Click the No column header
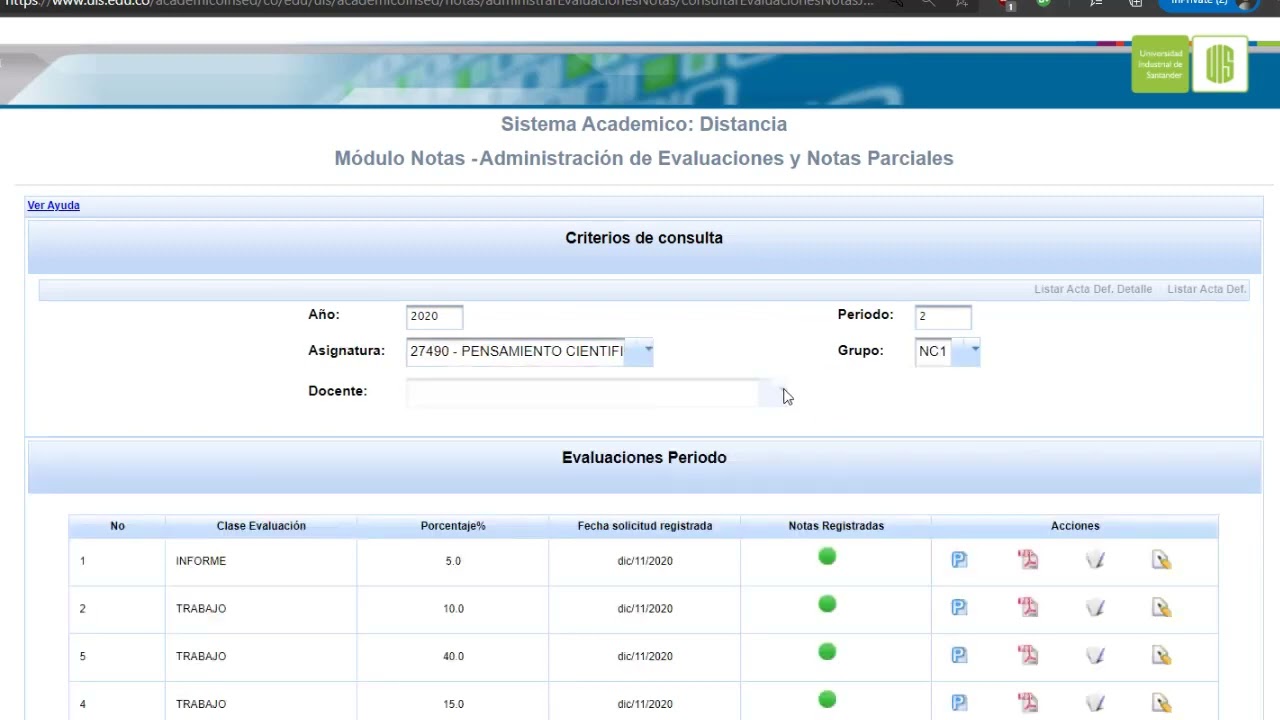1280x720 pixels. tap(117, 526)
